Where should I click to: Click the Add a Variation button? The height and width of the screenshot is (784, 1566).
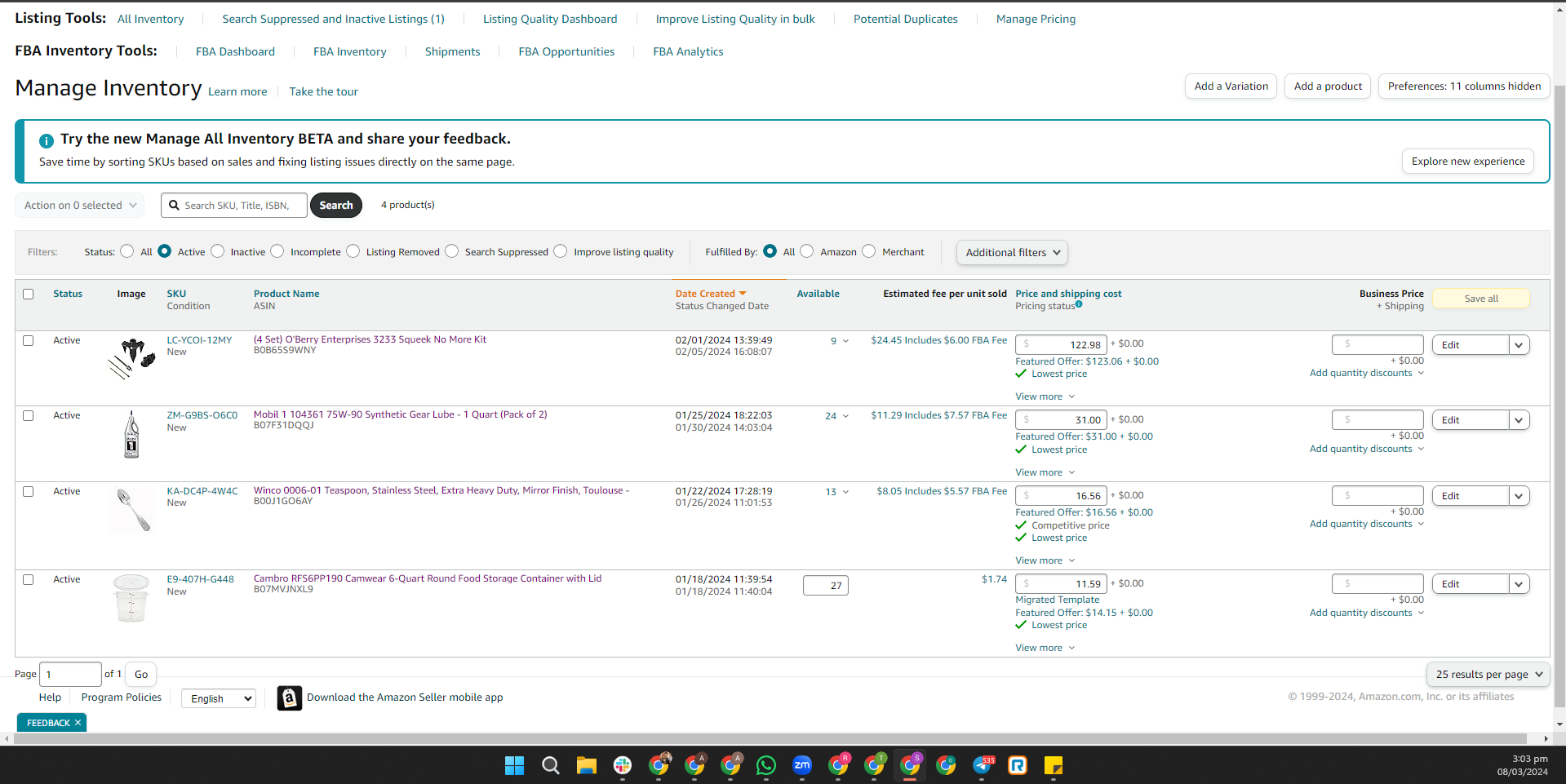[1231, 86]
